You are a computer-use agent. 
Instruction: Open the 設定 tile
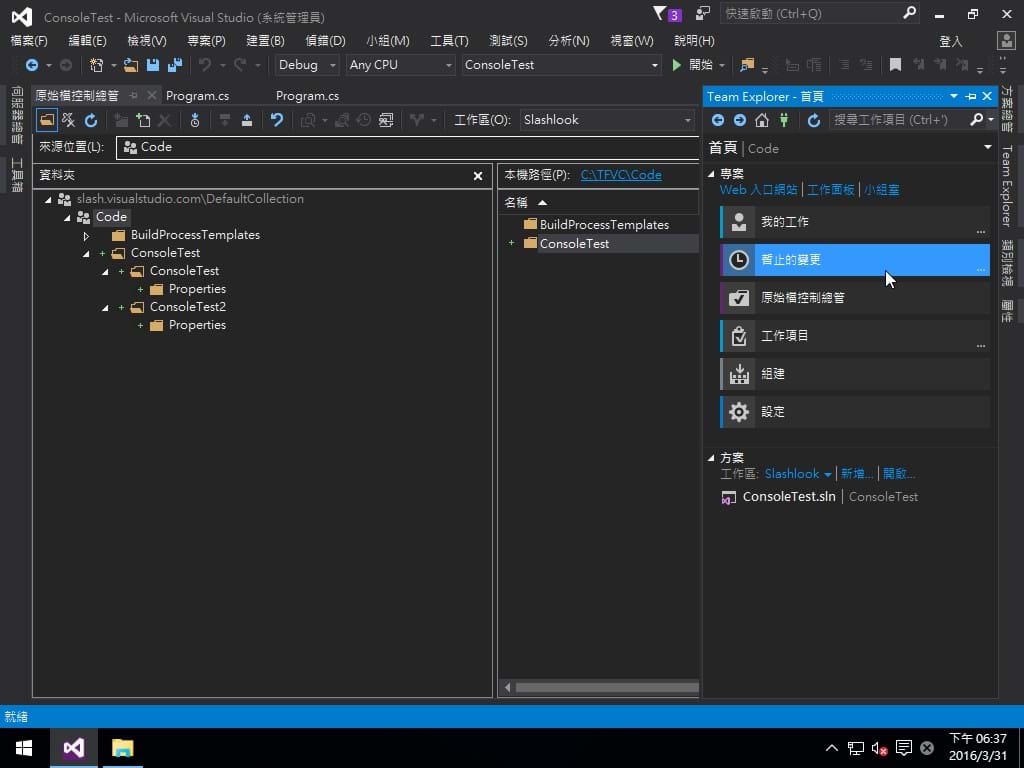coord(855,412)
